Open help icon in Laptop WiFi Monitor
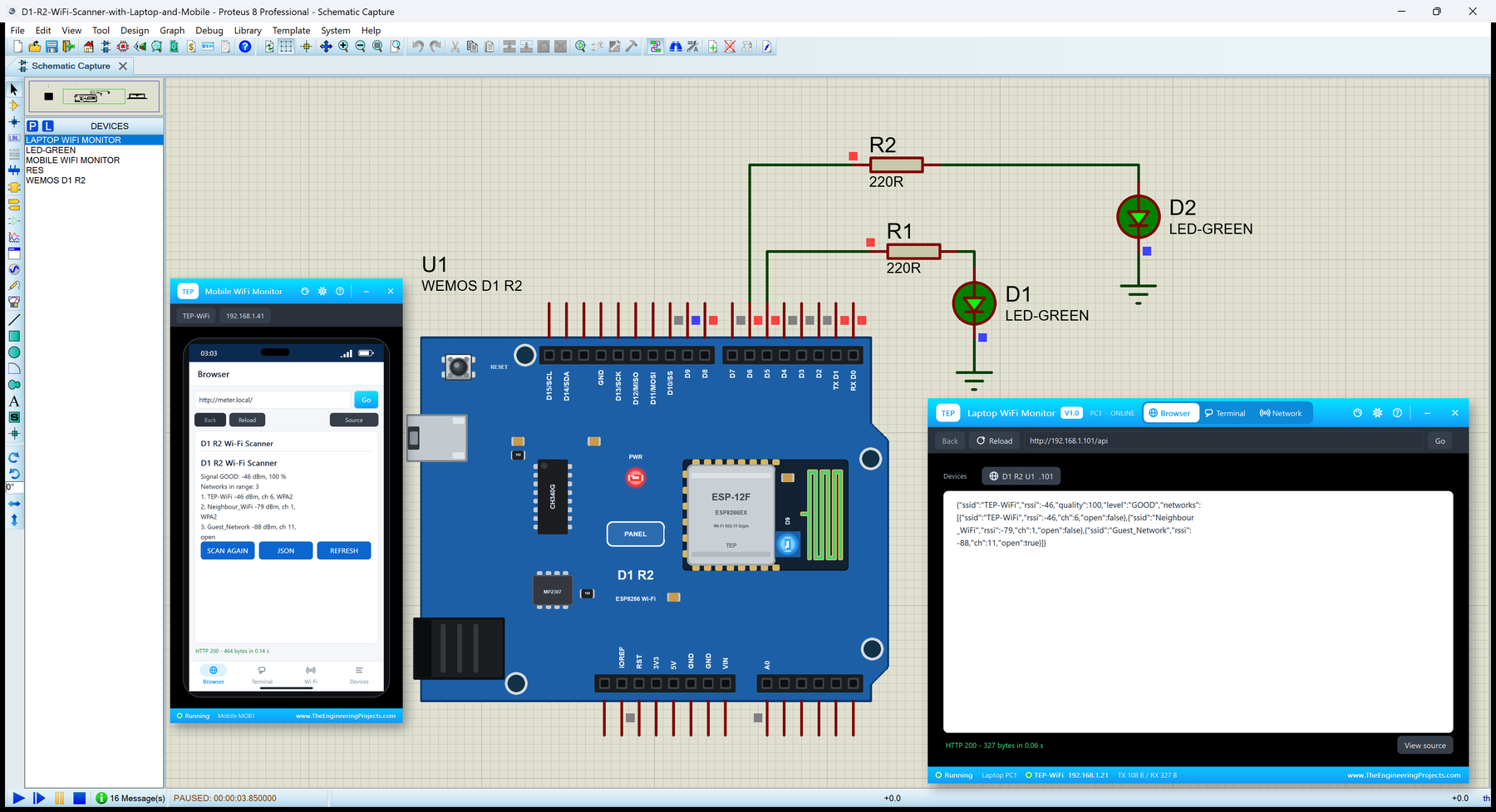This screenshot has width=1496, height=812. click(x=1397, y=413)
